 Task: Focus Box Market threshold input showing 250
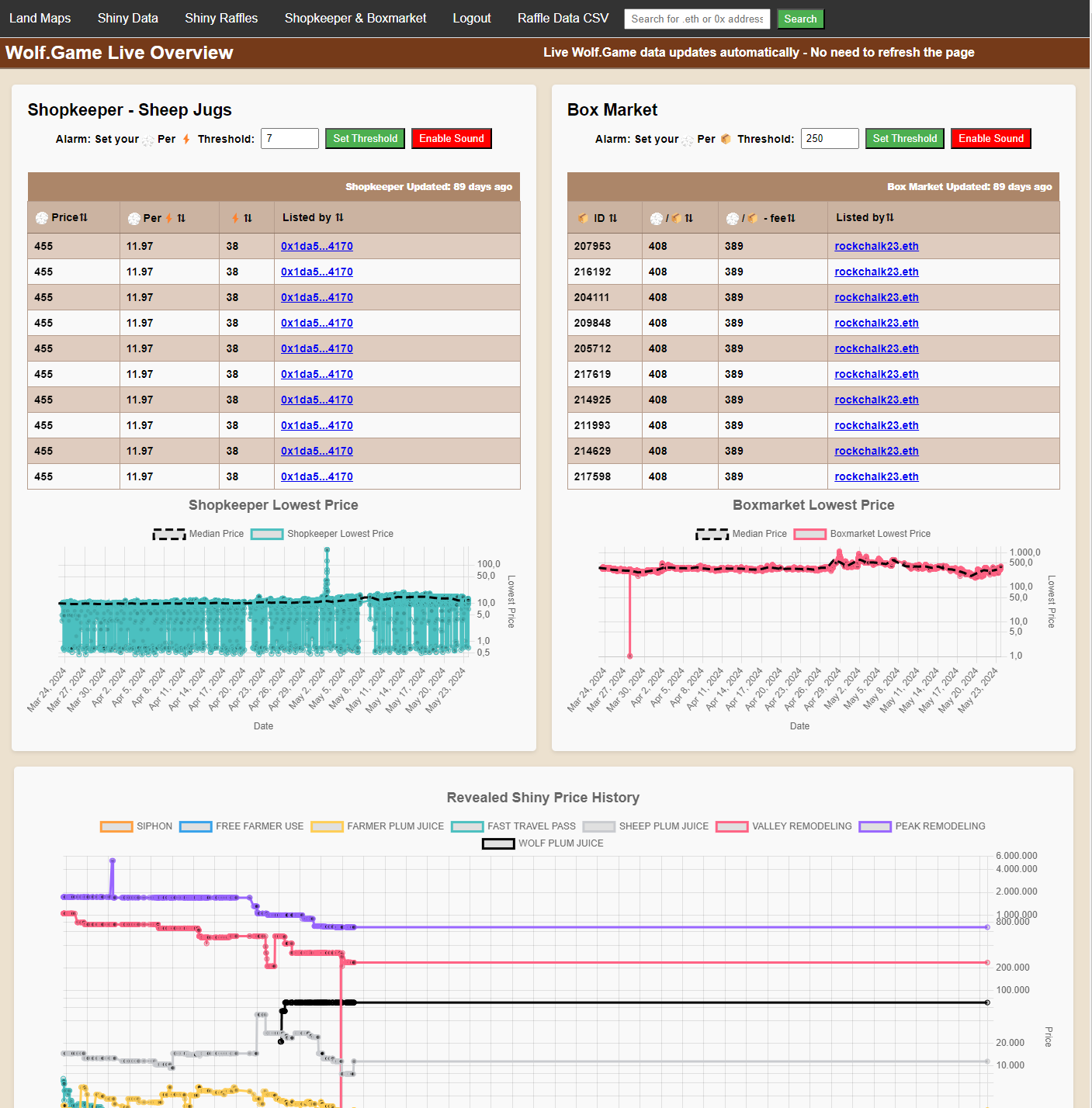coord(830,138)
